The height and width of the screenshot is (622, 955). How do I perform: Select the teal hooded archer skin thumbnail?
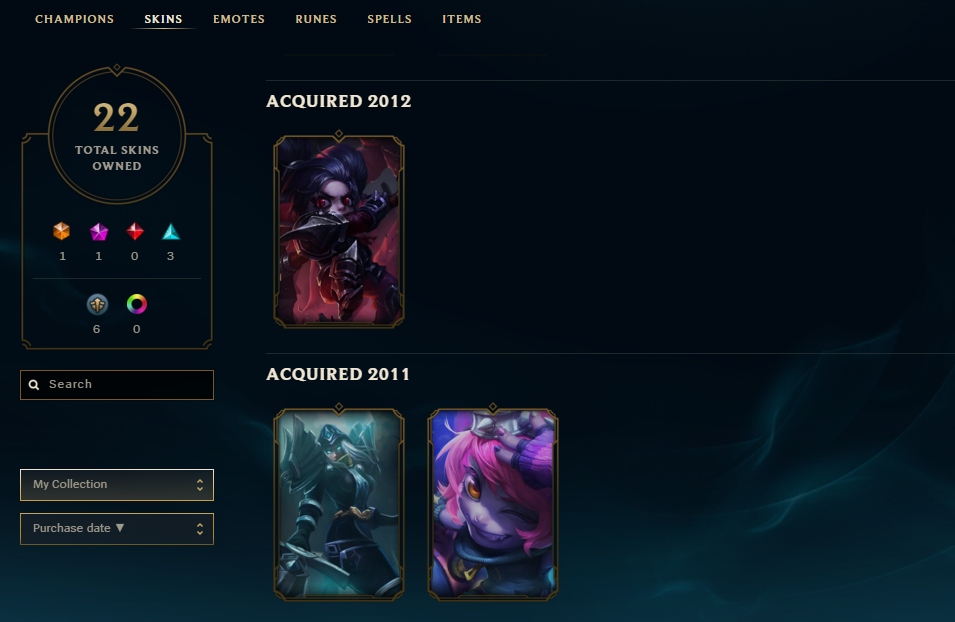(x=339, y=504)
